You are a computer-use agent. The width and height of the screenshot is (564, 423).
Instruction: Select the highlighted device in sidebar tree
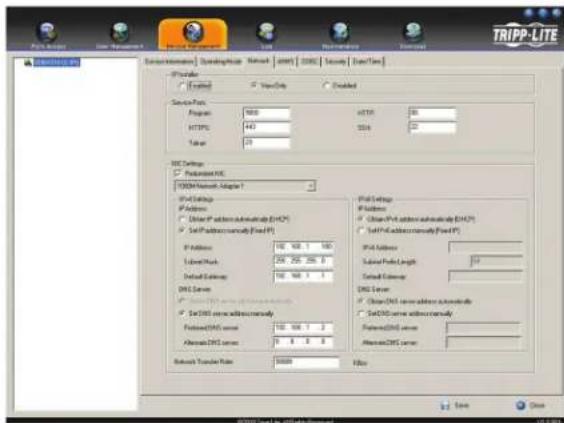(56, 63)
